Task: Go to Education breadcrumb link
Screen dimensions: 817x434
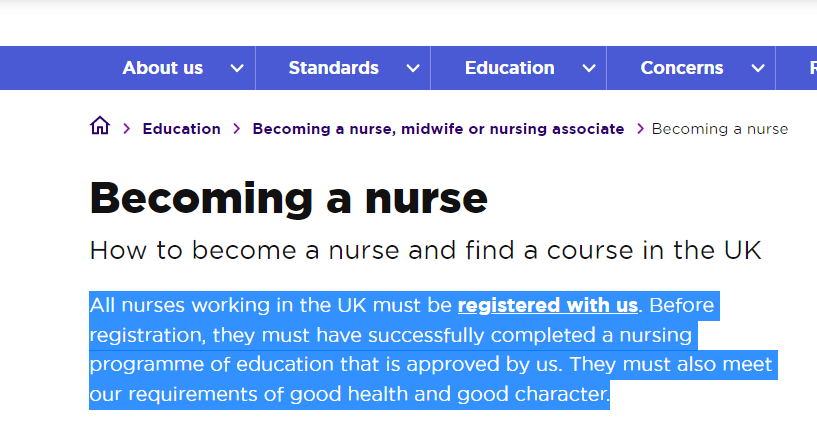Action: click(x=181, y=129)
